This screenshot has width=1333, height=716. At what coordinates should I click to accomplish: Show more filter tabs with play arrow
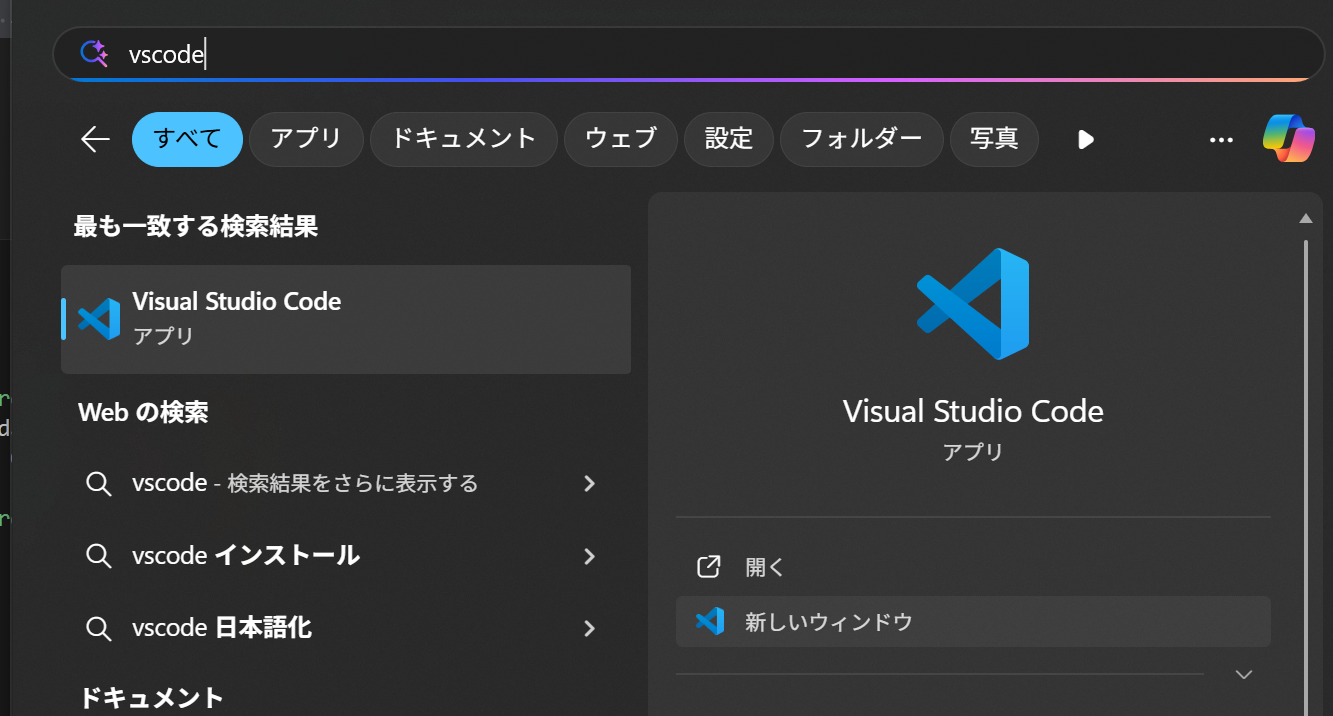tap(1086, 140)
